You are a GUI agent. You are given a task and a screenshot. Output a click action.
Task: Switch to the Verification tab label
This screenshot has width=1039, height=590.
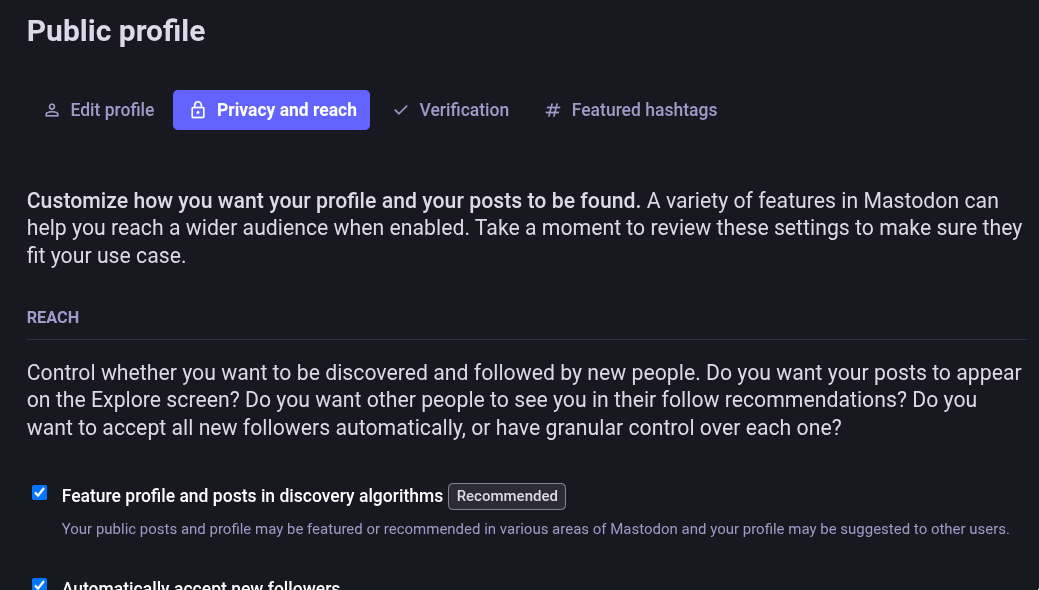464,110
